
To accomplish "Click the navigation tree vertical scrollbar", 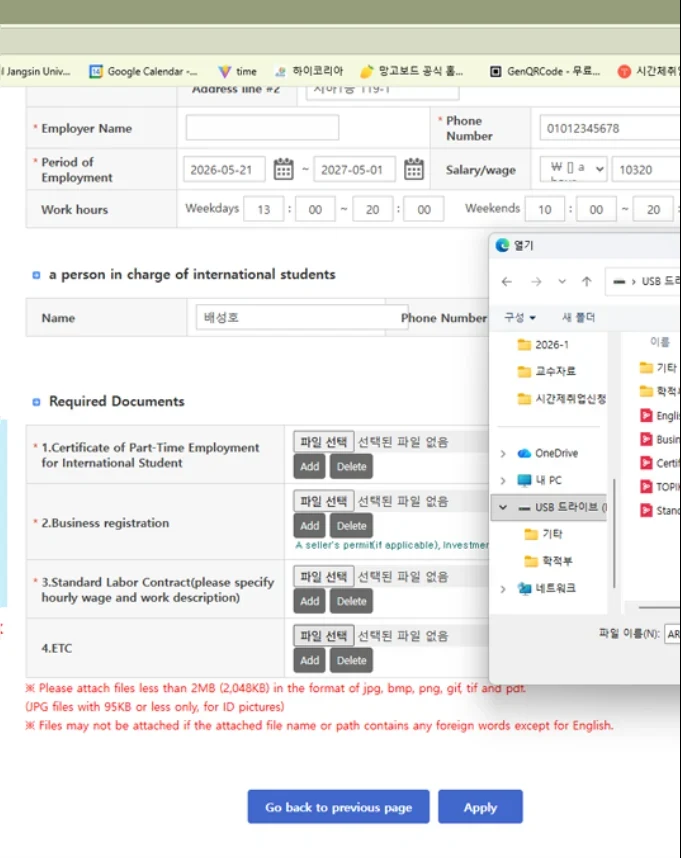I will (x=614, y=534).
